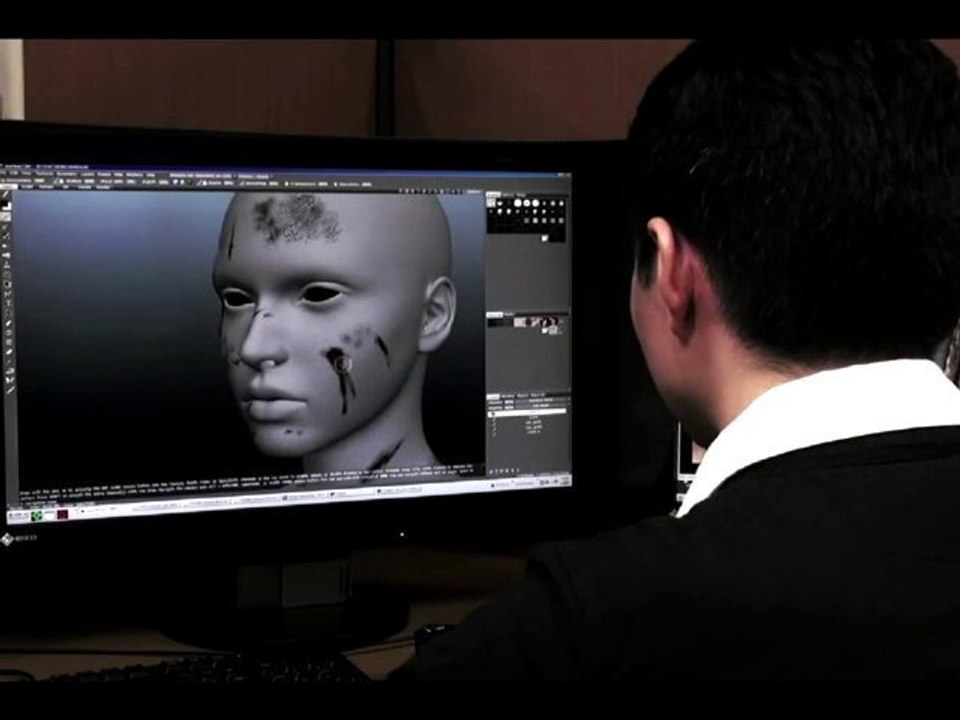Click the bottommost tool icon in the left toolbar
Screen dimensions: 960x720
[x=10, y=389]
